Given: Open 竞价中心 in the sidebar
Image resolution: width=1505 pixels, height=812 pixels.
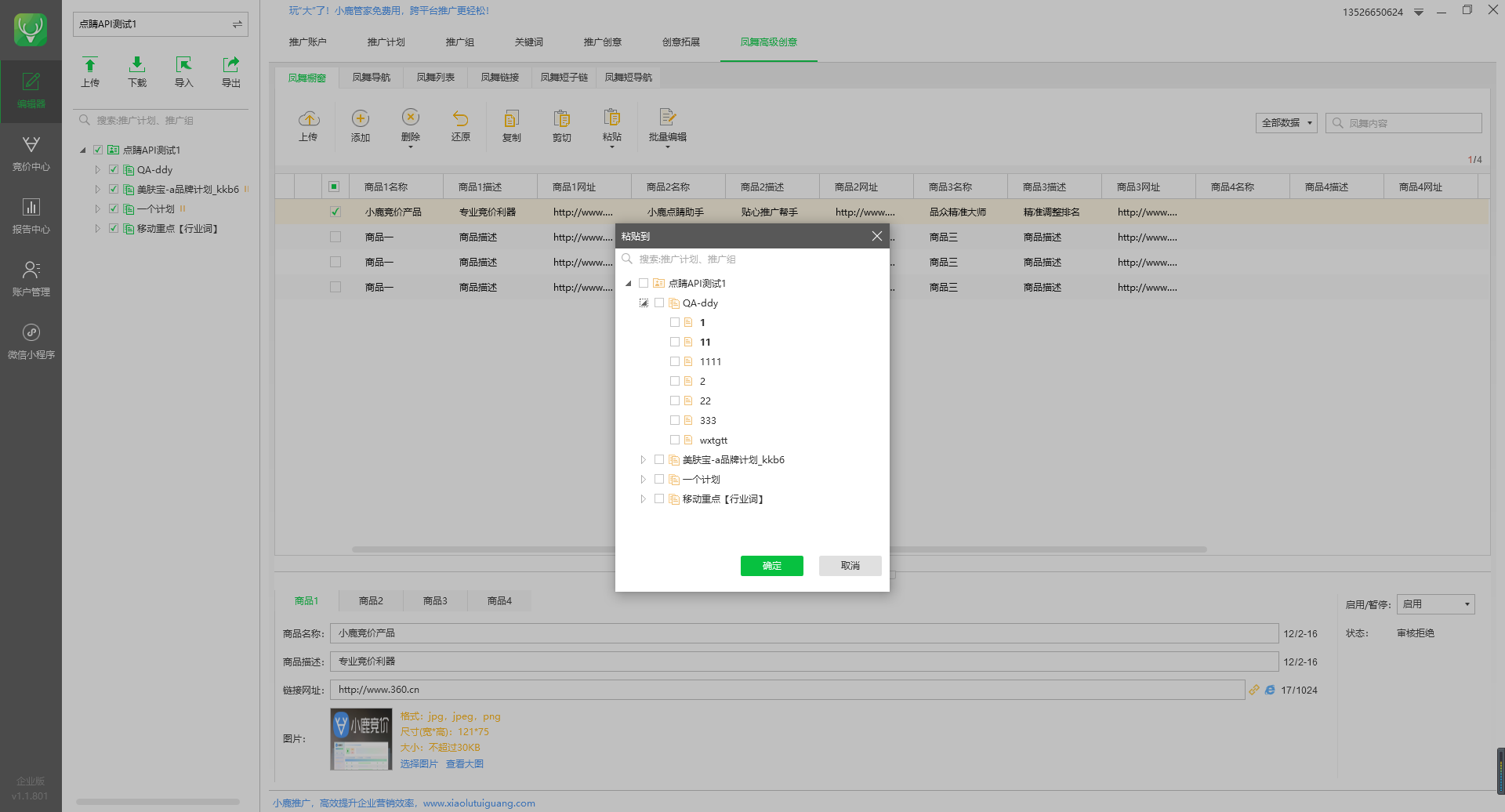Looking at the screenshot, I should pyautogui.click(x=31, y=154).
